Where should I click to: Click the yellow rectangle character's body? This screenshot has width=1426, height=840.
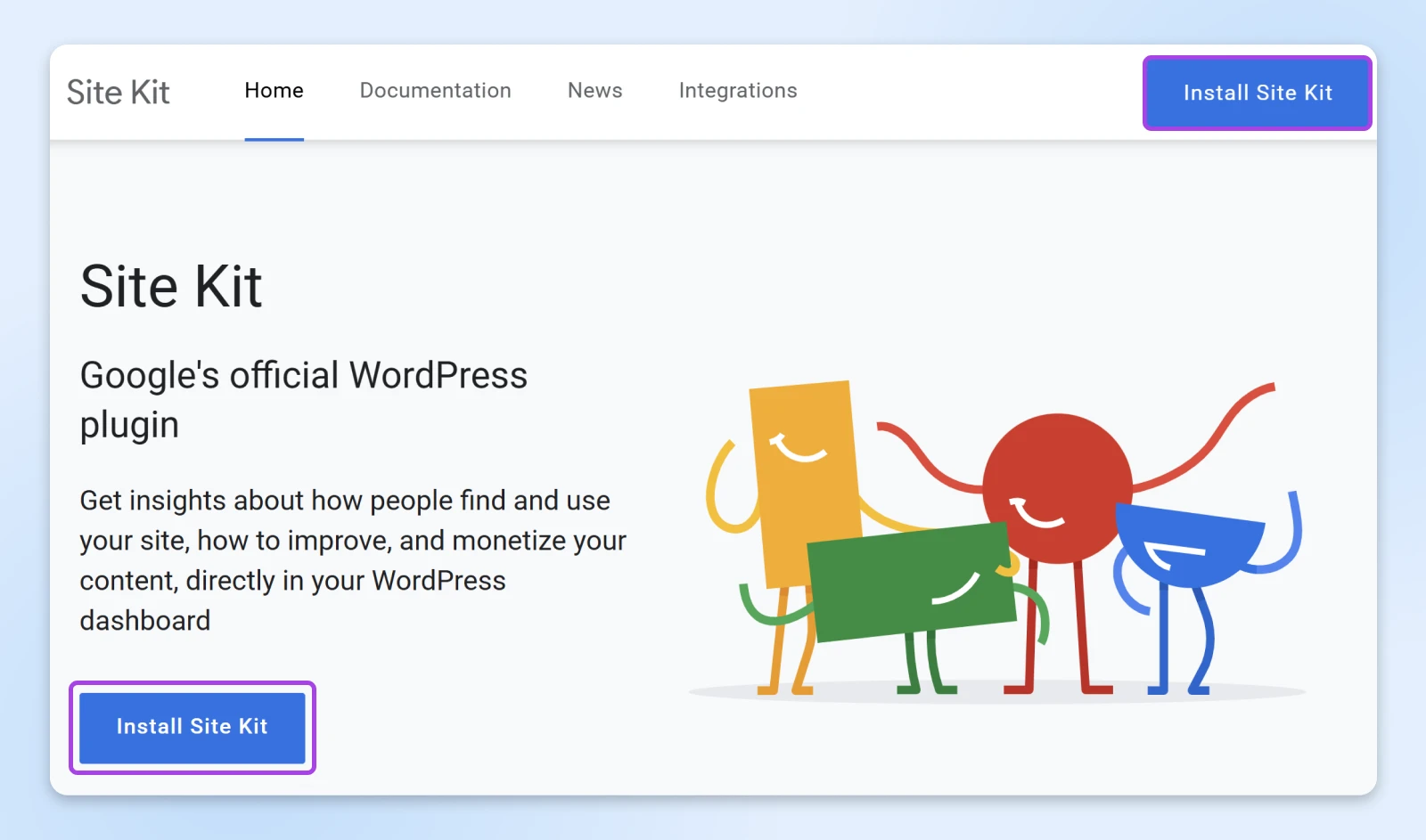point(802,499)
